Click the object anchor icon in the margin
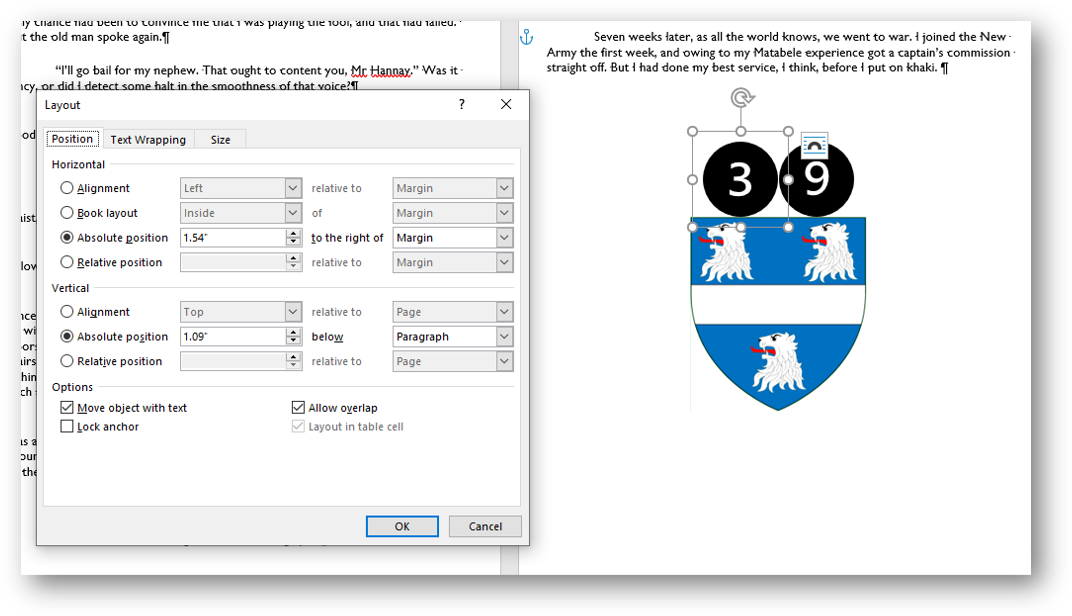1072x616 pixels. [x=526, y=37]
